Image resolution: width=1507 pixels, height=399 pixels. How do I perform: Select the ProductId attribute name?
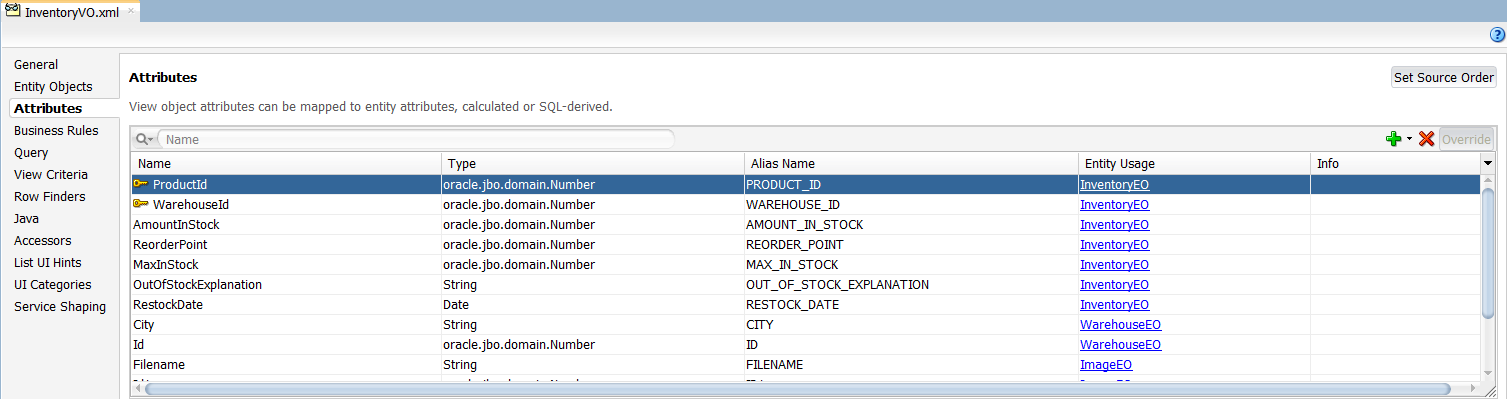180,184
